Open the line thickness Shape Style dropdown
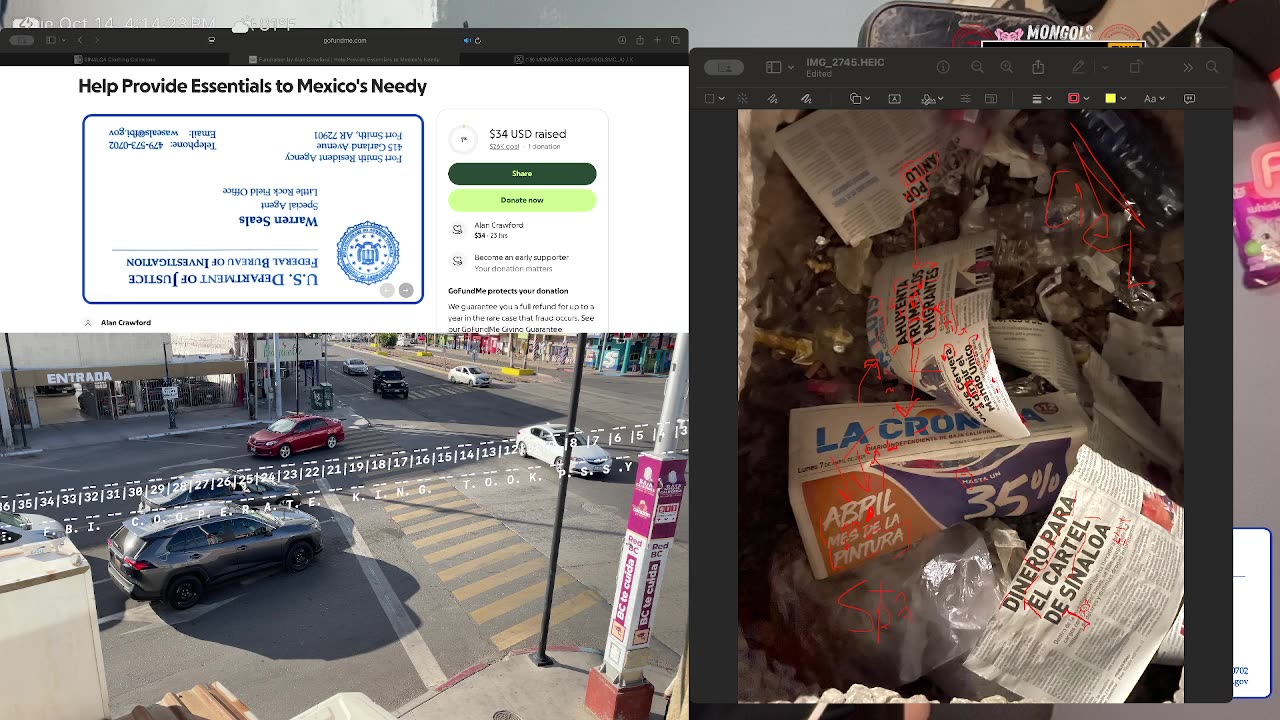 click(x=1041, y=98)
